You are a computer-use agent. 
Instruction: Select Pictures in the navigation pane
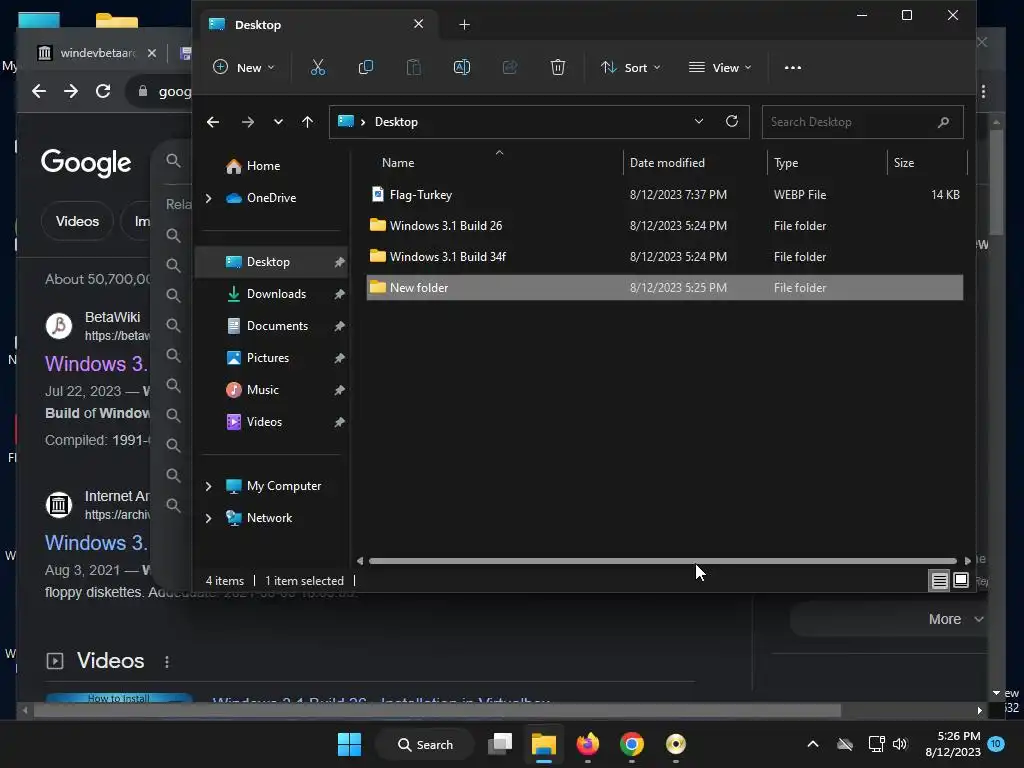point(271,358)
